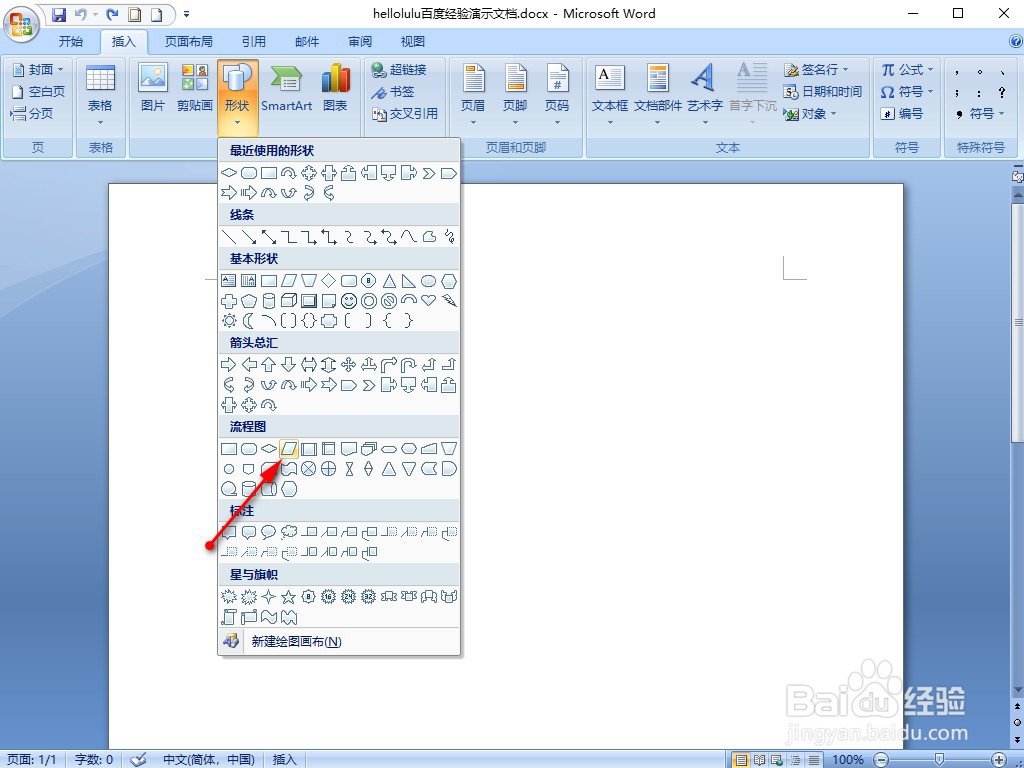Select the smiley face shape
Viewport: 1024px width, 768px height.
click(349, 301)
